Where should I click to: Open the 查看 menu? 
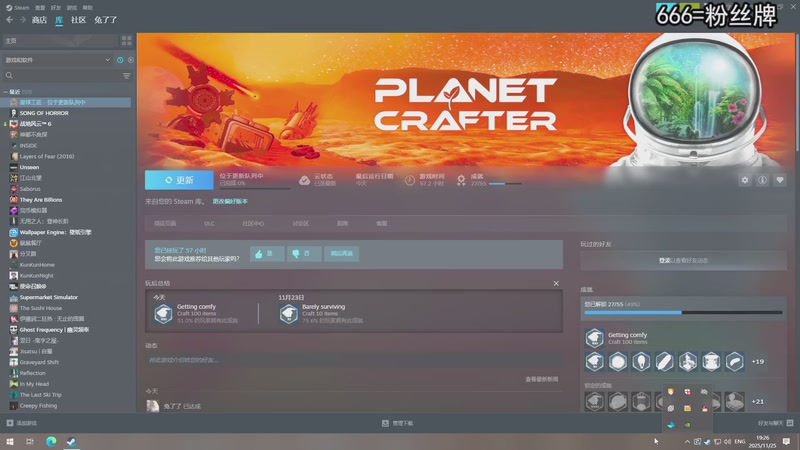coord(40,8)
